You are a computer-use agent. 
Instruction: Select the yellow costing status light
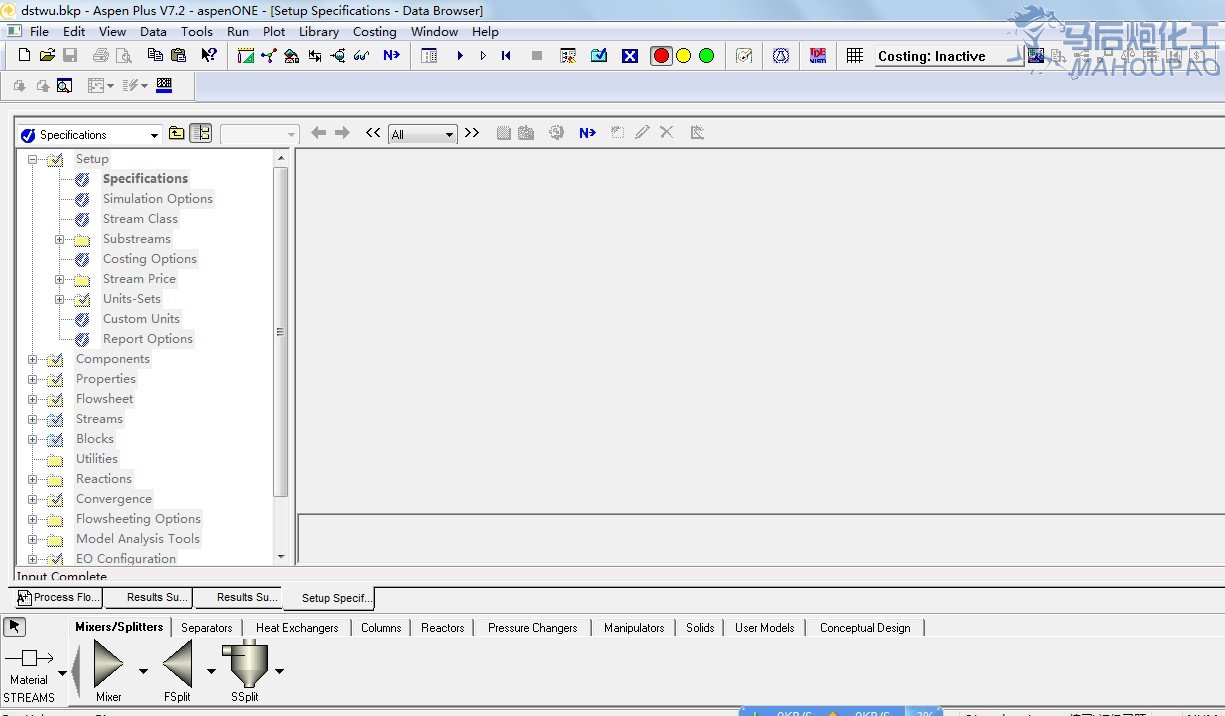pos(684,56)
